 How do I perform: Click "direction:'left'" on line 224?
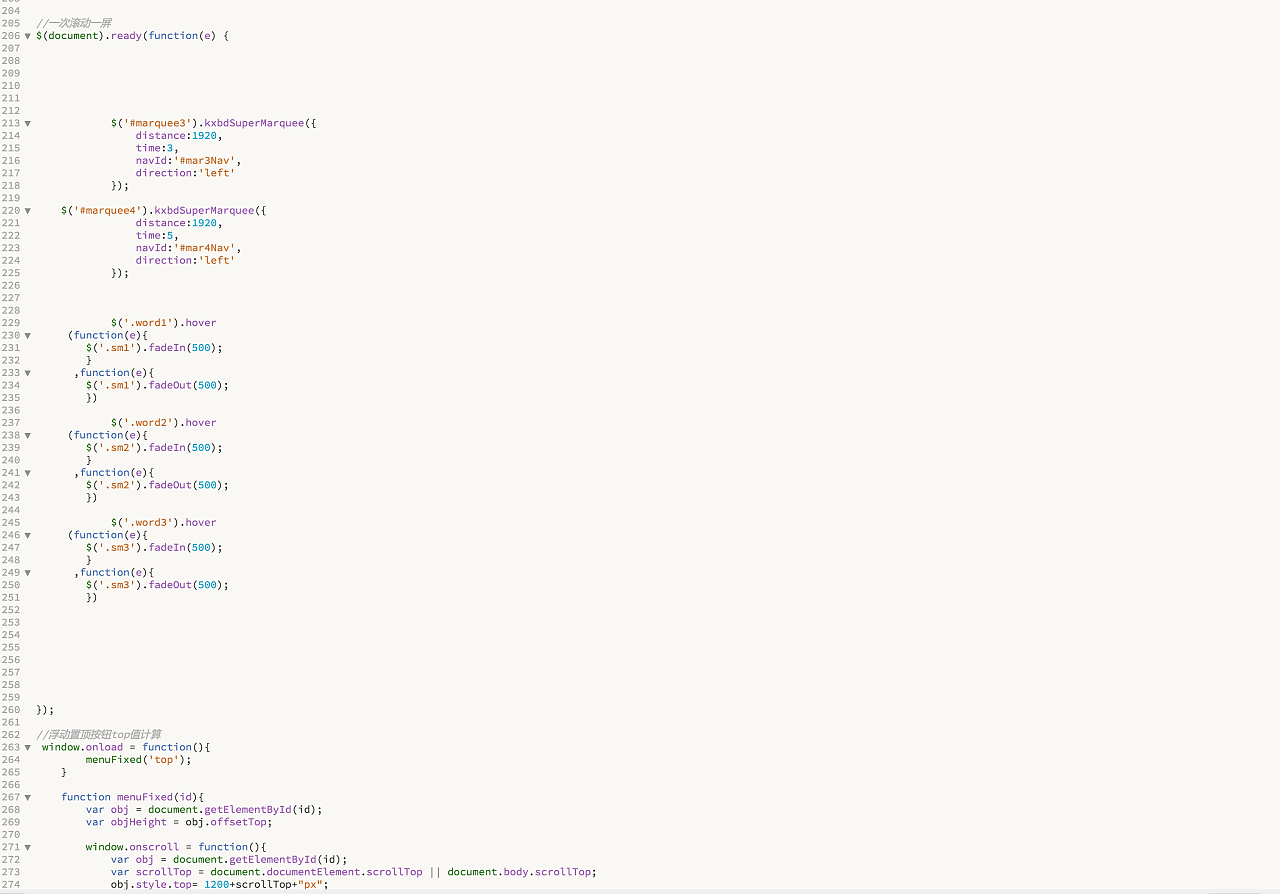pyautogui.click(x=186, y=260)
